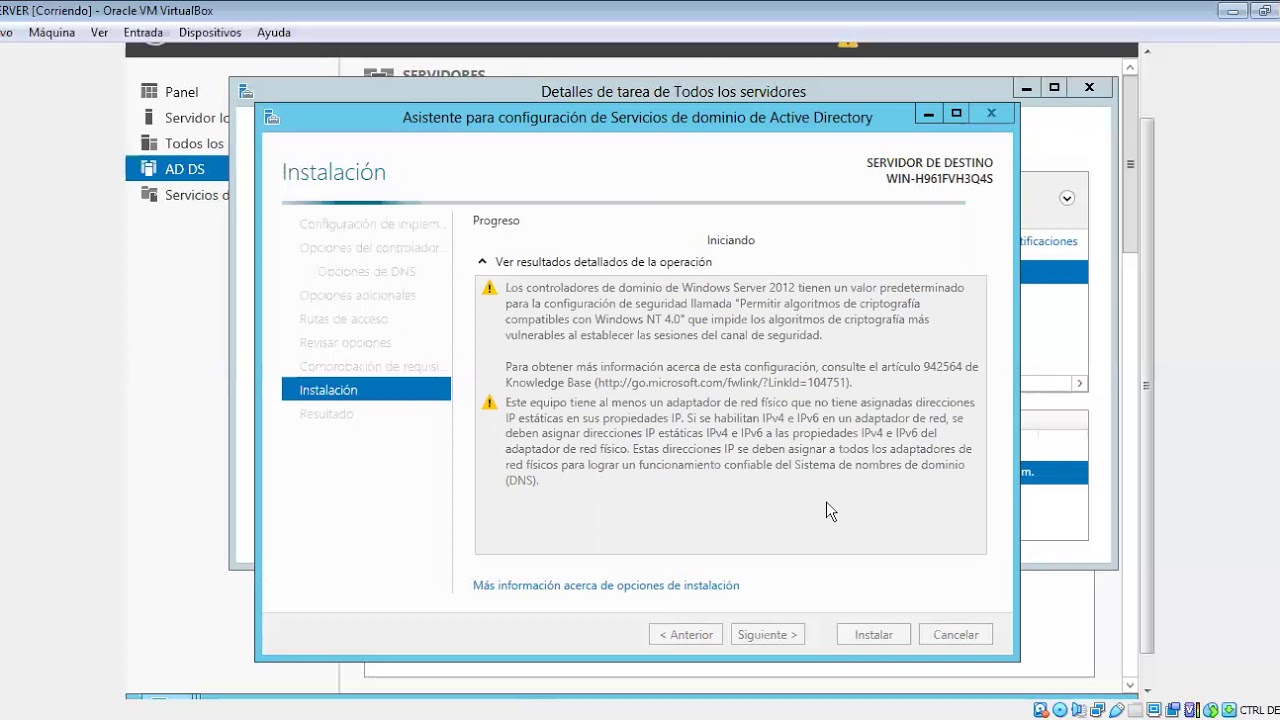Viewport: 1280px width, 720px height.
Task: Click the network adapters status icon
Action: (1098, 710)
